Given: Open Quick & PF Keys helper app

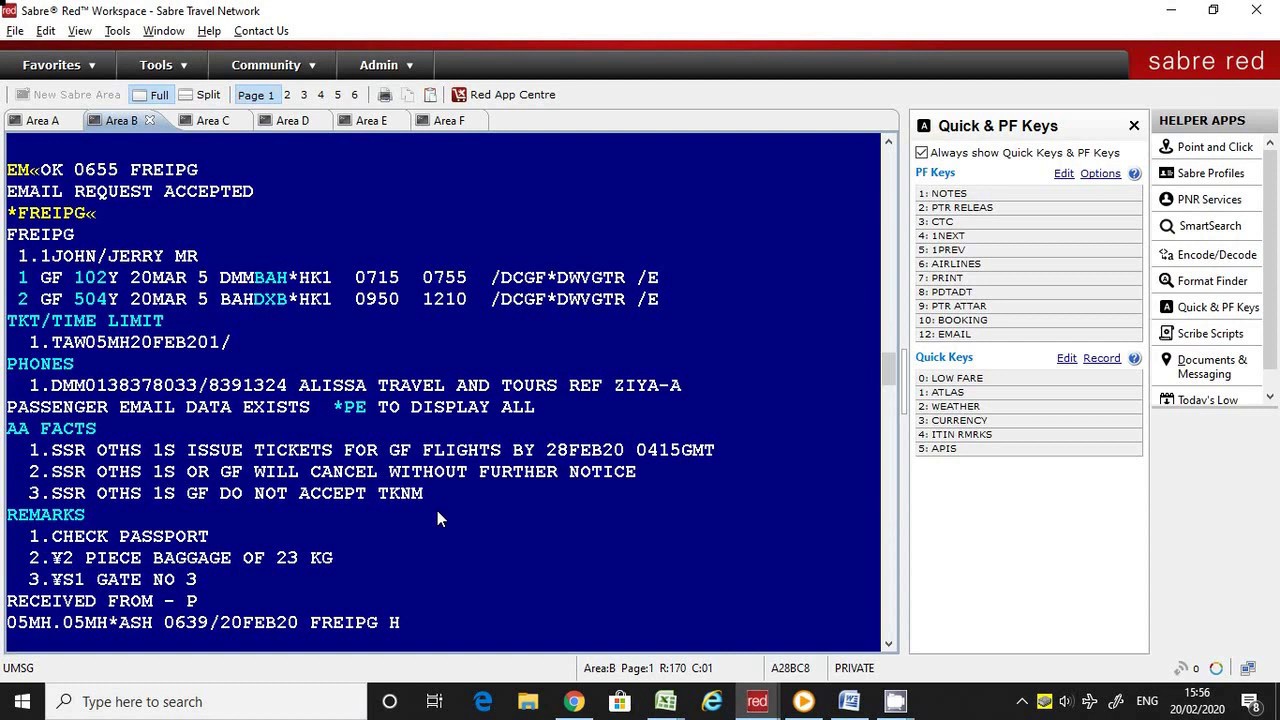Looking at the screenshot, I should click(x=1209, y=307).
